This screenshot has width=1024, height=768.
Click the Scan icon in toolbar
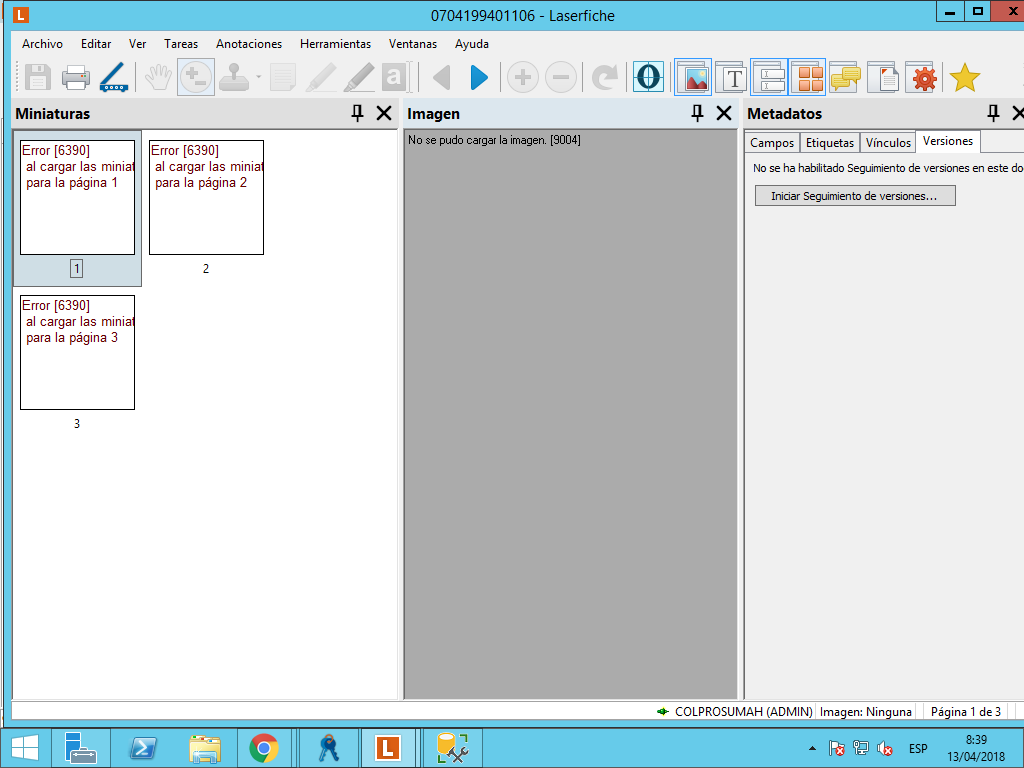coord(113,77)
